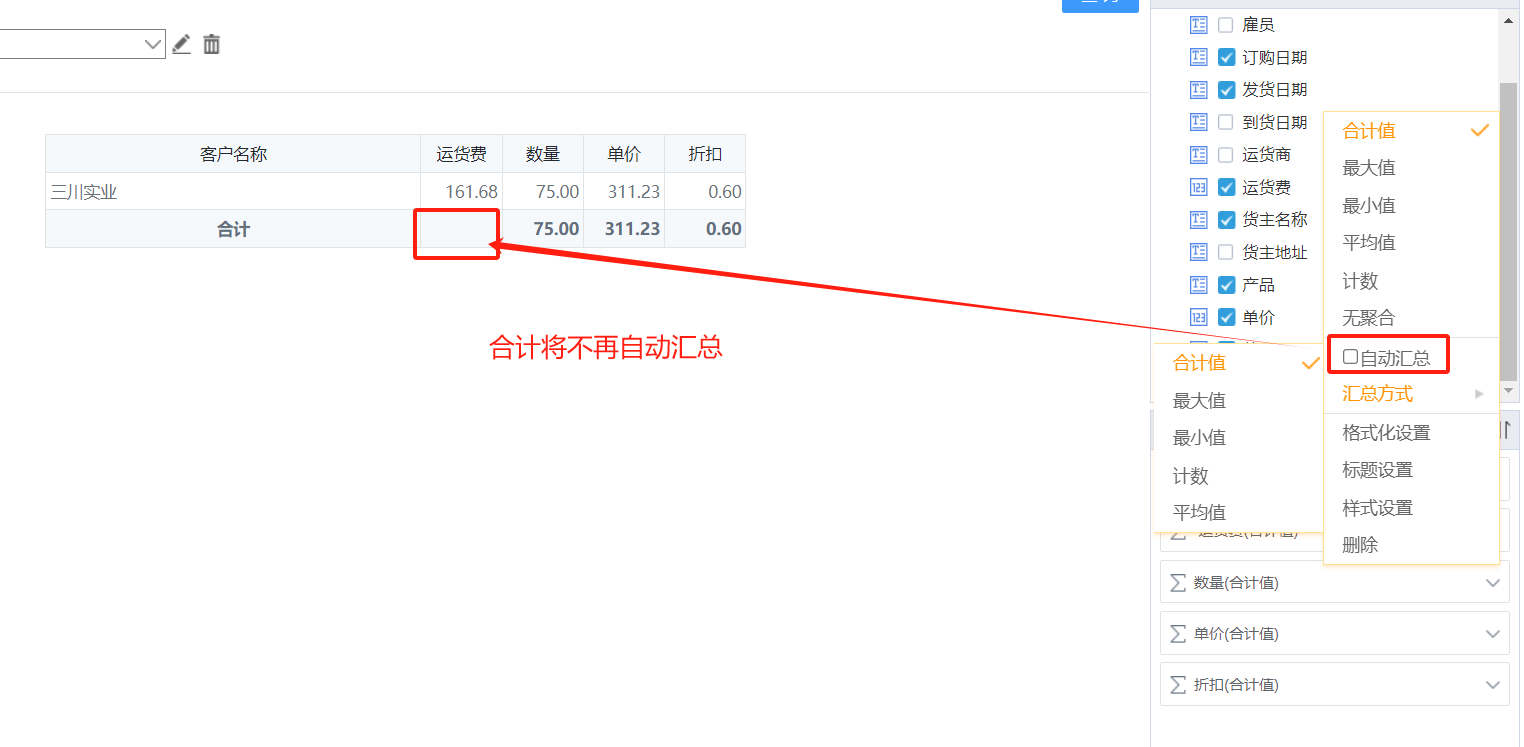Click the pencil edit icon
Viewport: 1524px width, 747px height.
point(181,44)
